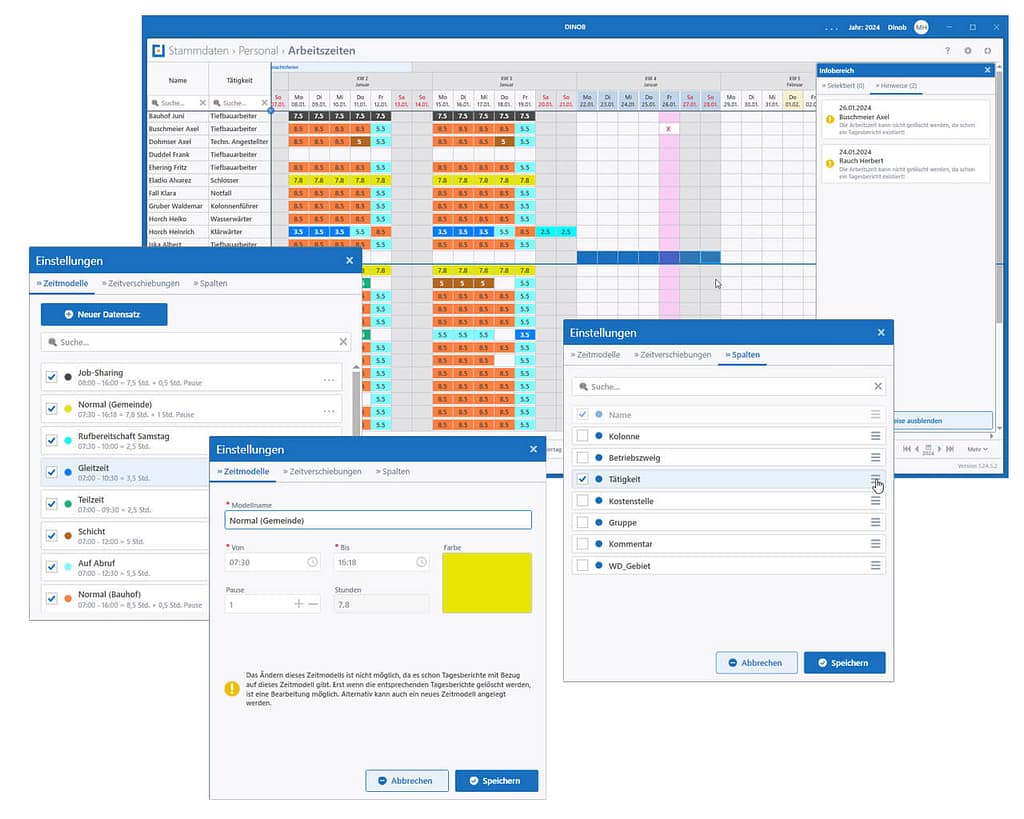Click the yellow Farbe color swatch
The image size is (1024, 819).
click(487, 583)
